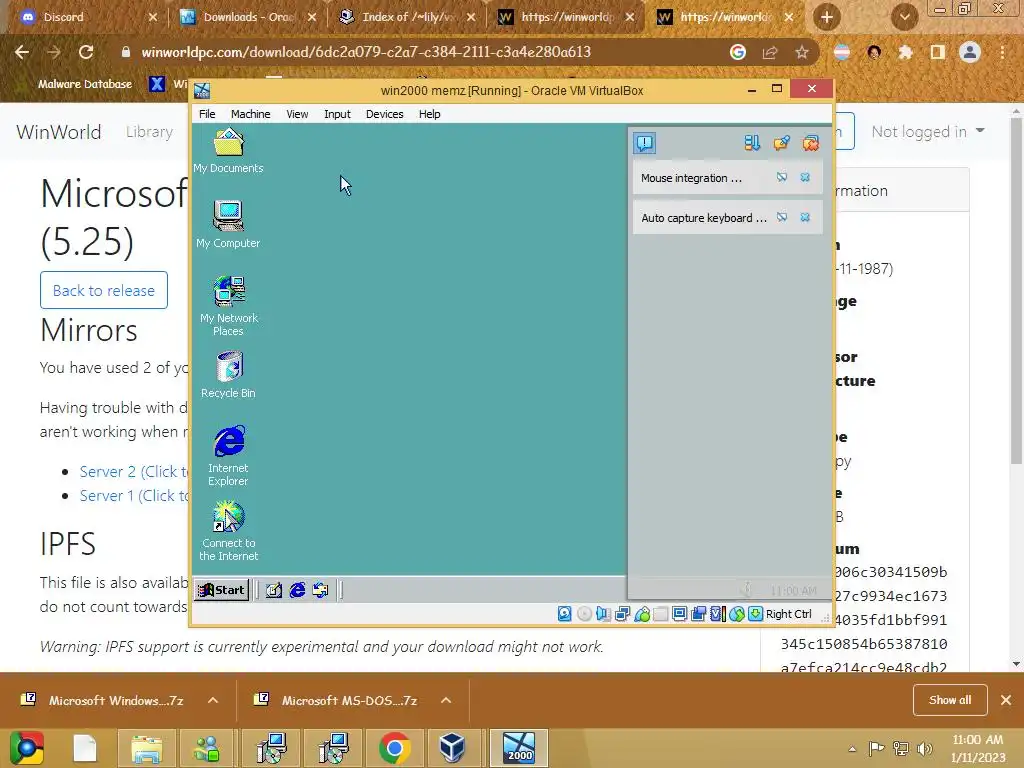Click the network adapter status icon
Image resolution: width=1024 pixels, height=768 pixels.
(x=622, y=614)
